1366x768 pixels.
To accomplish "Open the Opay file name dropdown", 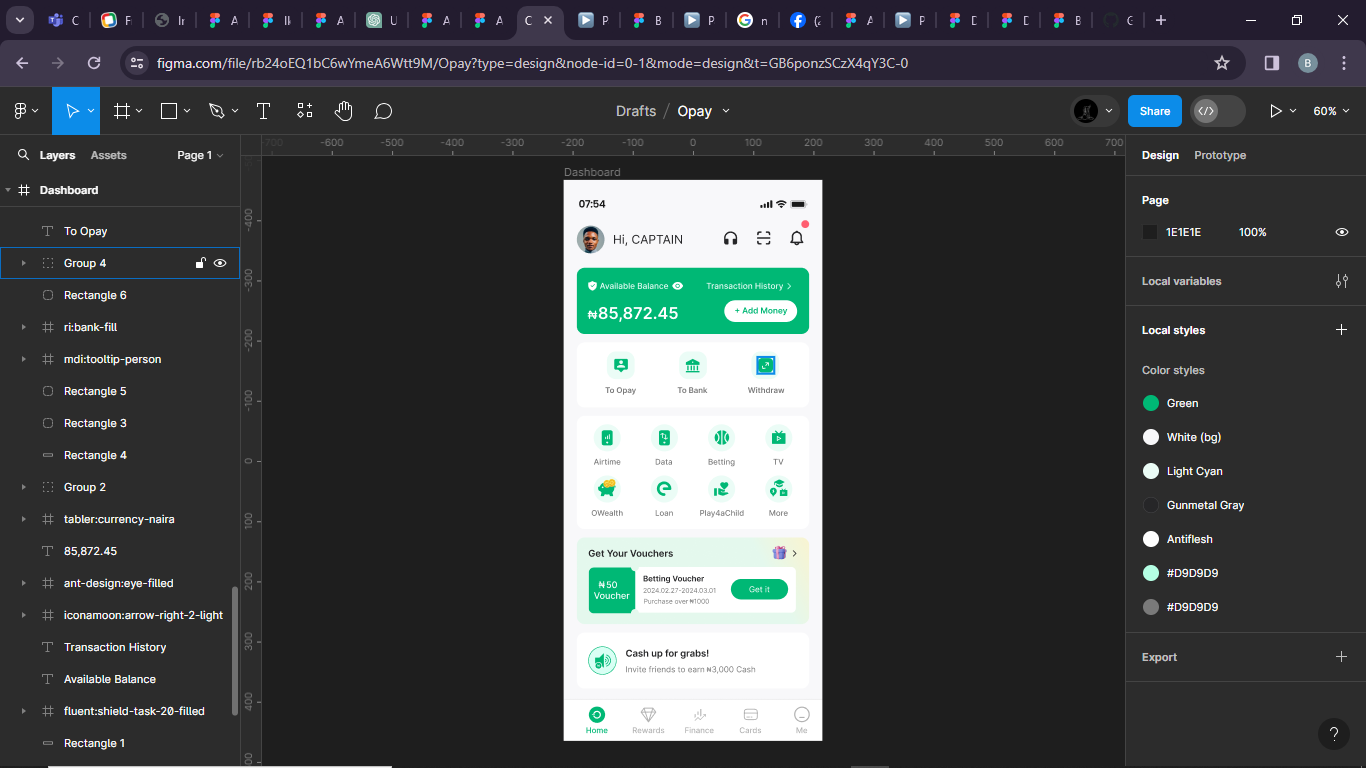I will [726, 111].
